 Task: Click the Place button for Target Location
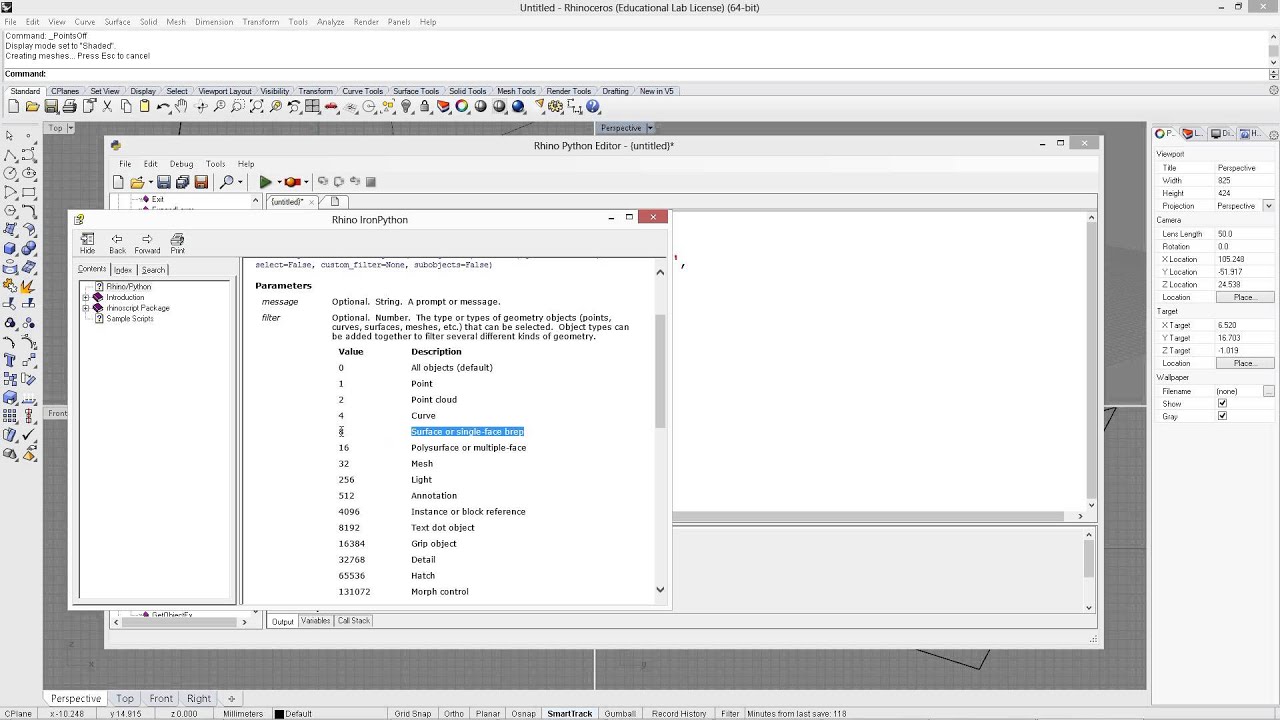coord(1244,363)
